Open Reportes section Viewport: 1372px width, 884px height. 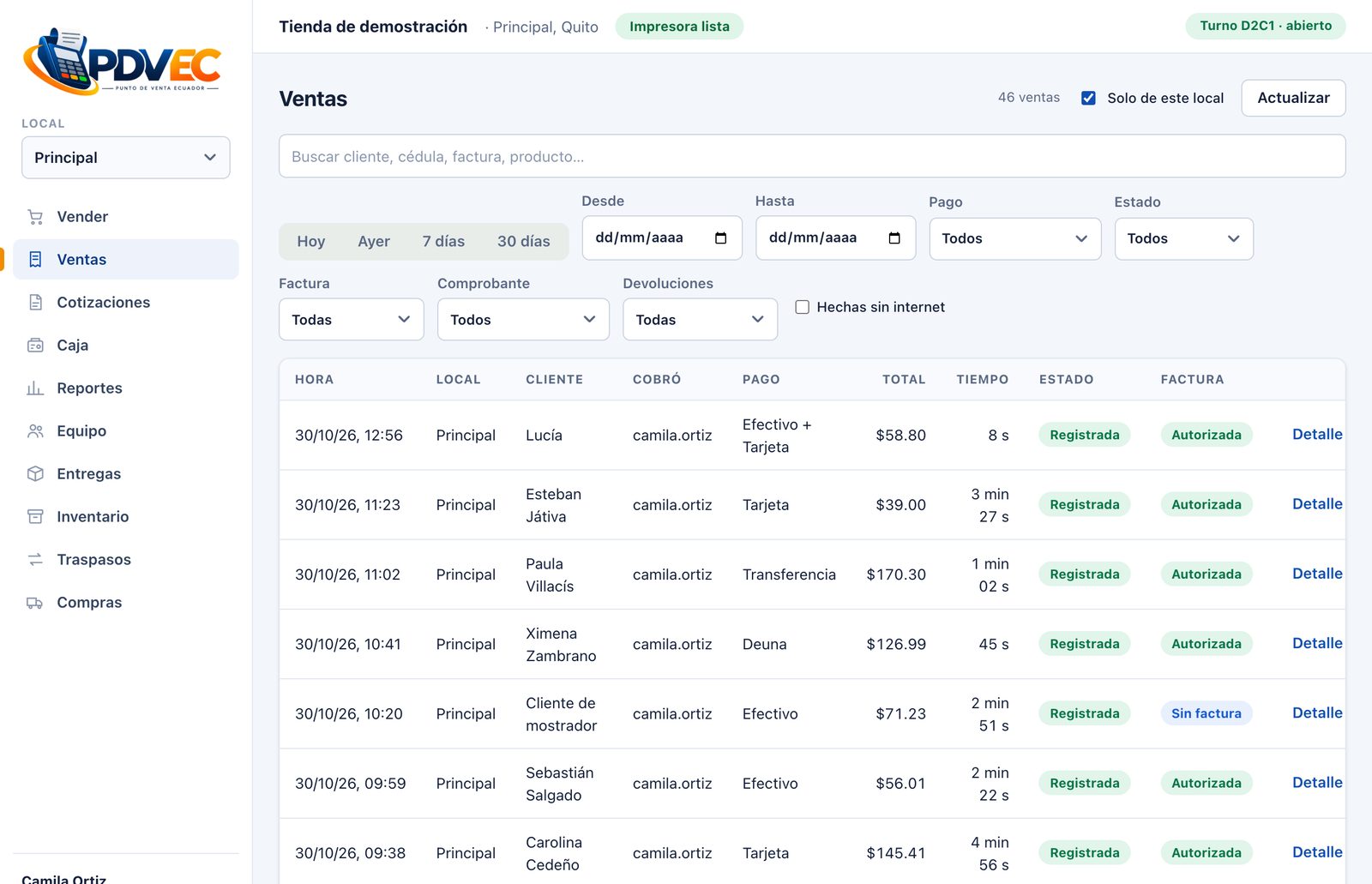pyautogui.click(x=126, y=388)
